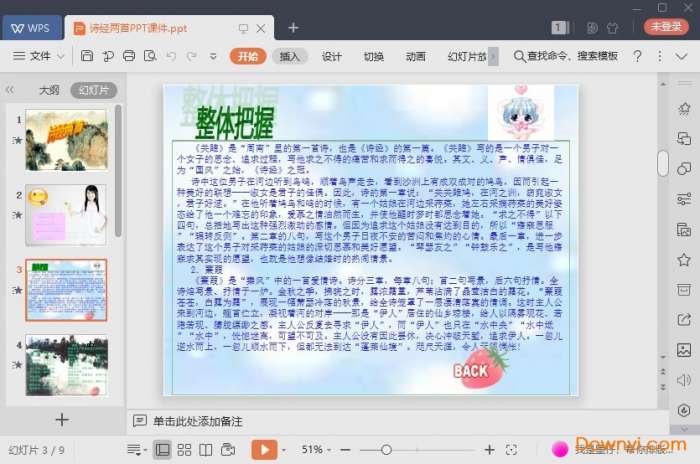Click the animation star under slide 1 number
Image resolution: width=700 pixels, height=464 pixels.
click(18, 140)
